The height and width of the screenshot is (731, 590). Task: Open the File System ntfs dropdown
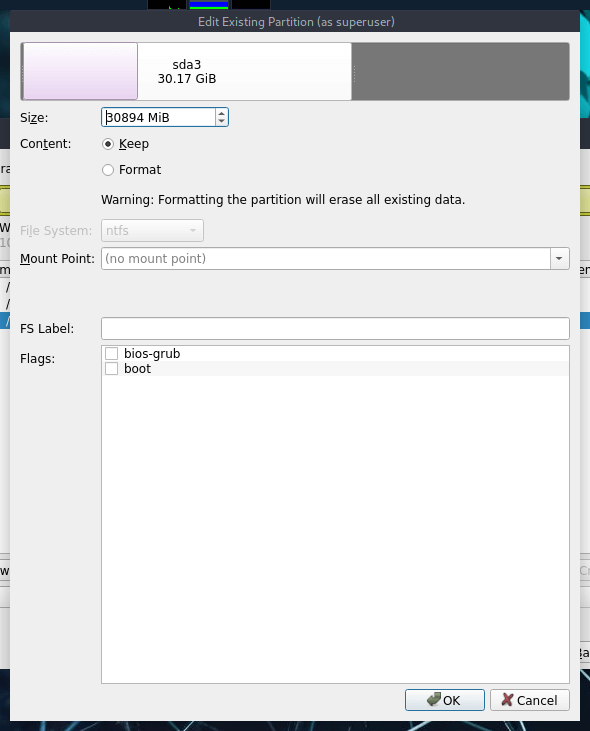coord(152,230)
